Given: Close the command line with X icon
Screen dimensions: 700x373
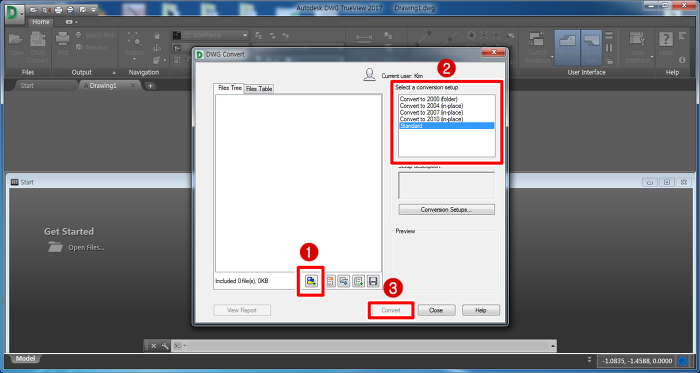Looking at the screenshot, I should (154, 346).
